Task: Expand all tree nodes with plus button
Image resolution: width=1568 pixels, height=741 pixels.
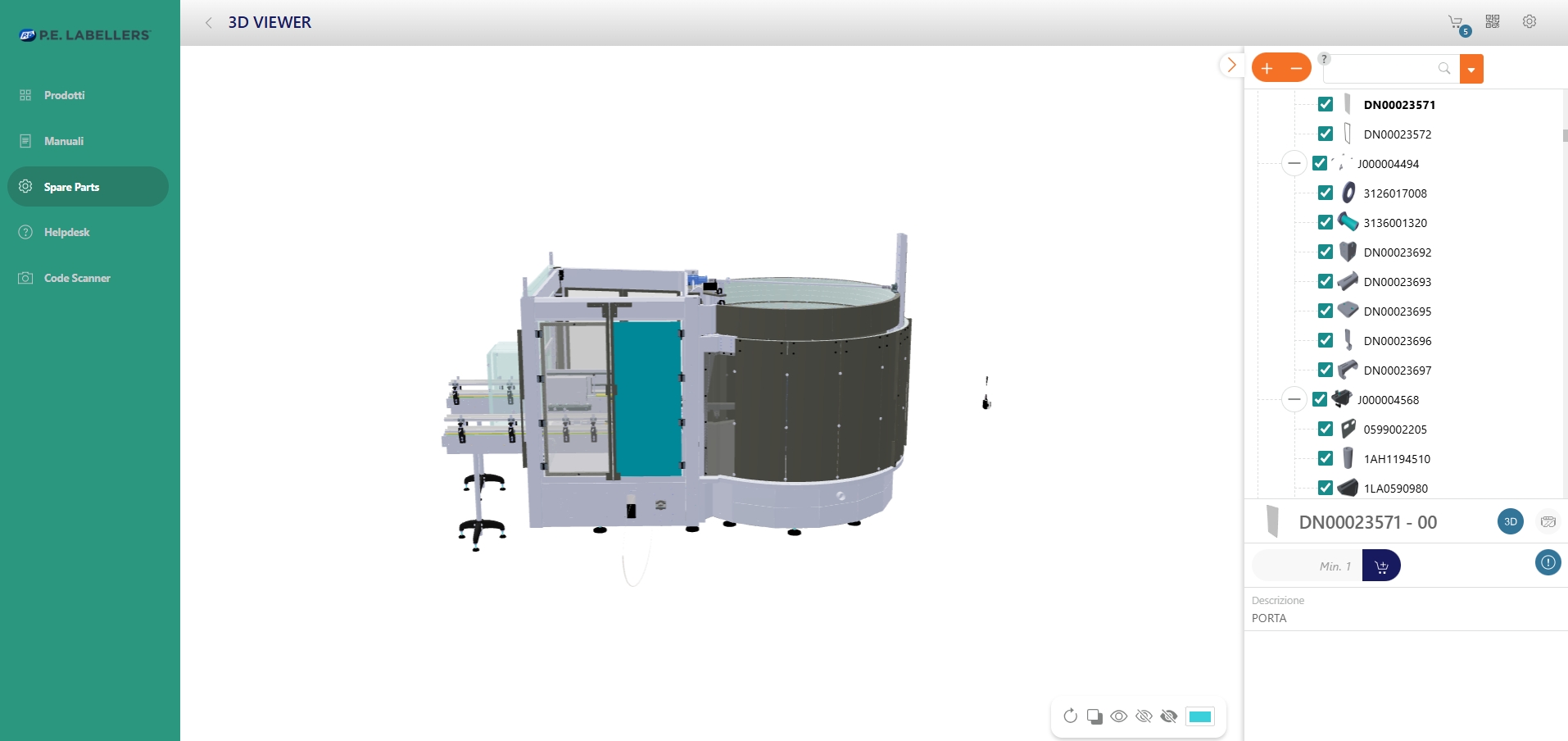Action: click(1267, 68)
